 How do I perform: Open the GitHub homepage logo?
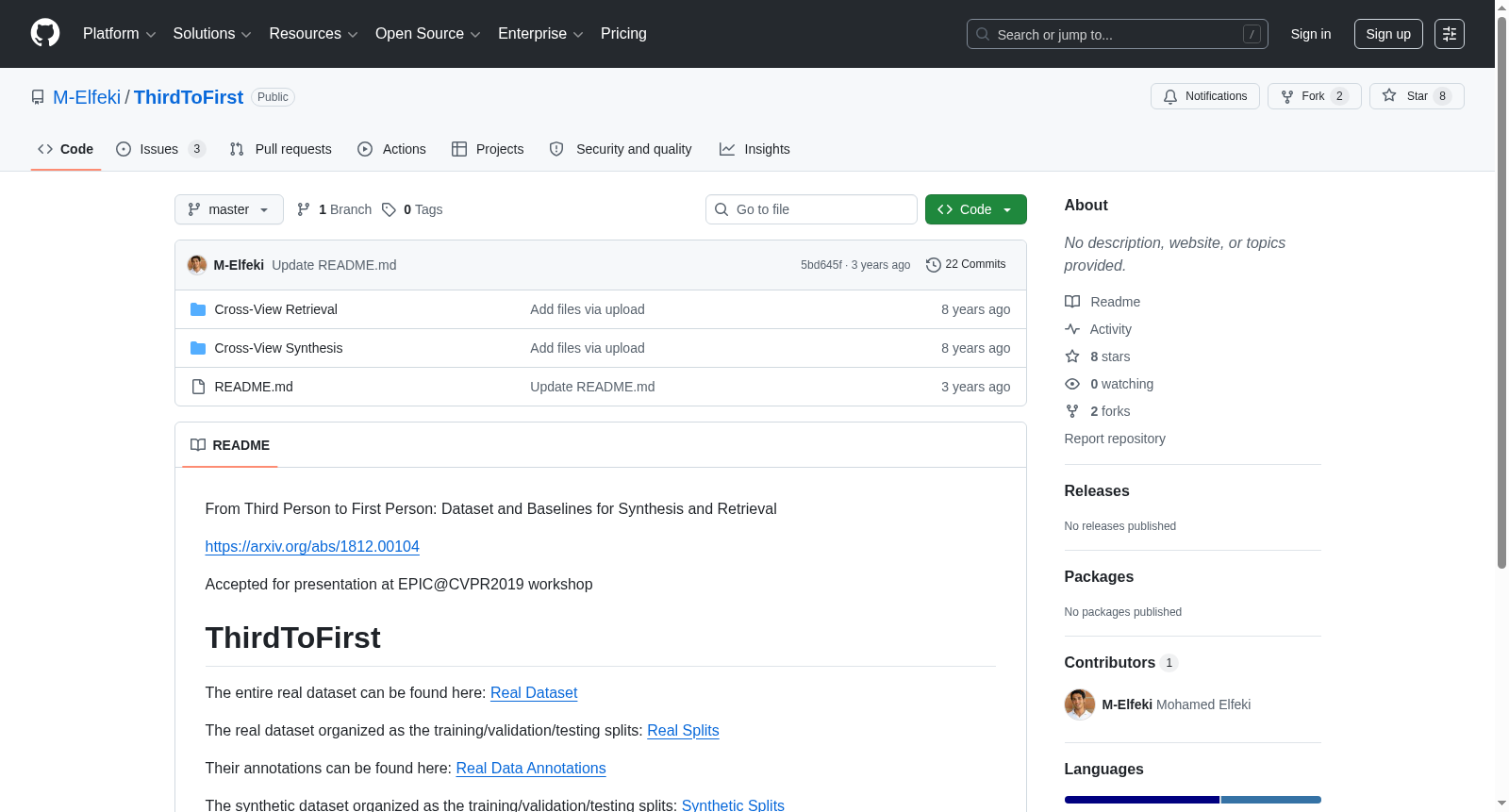coord(45,34)
